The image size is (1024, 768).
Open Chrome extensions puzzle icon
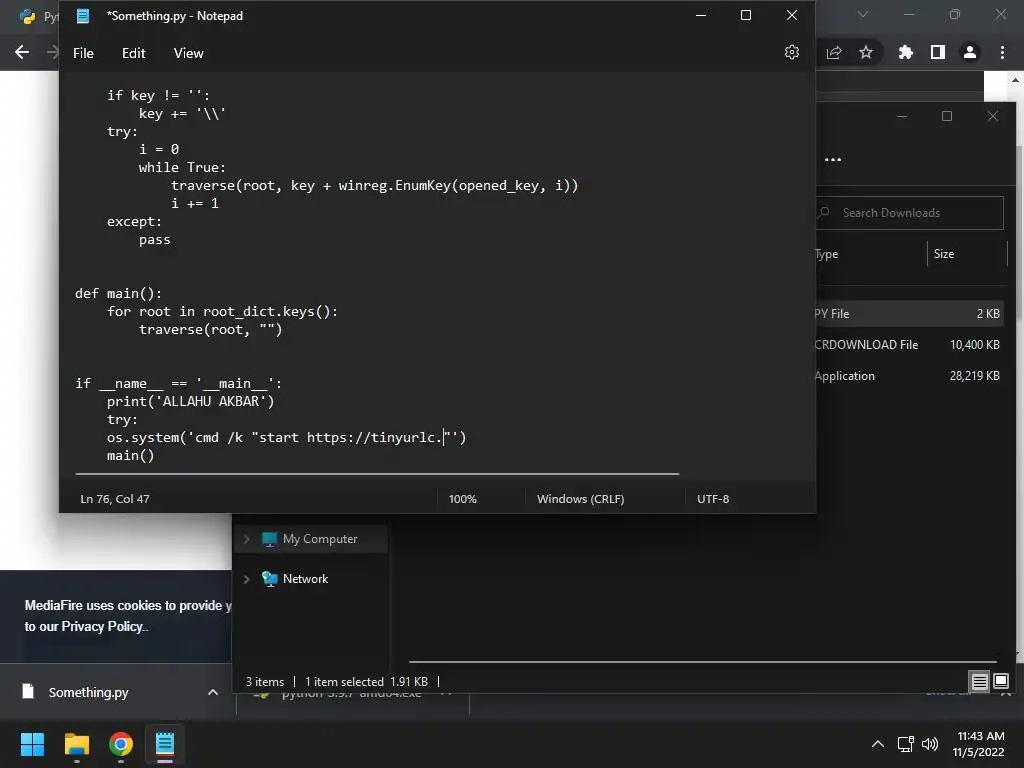pyautogui.click(x=905, y=52)
